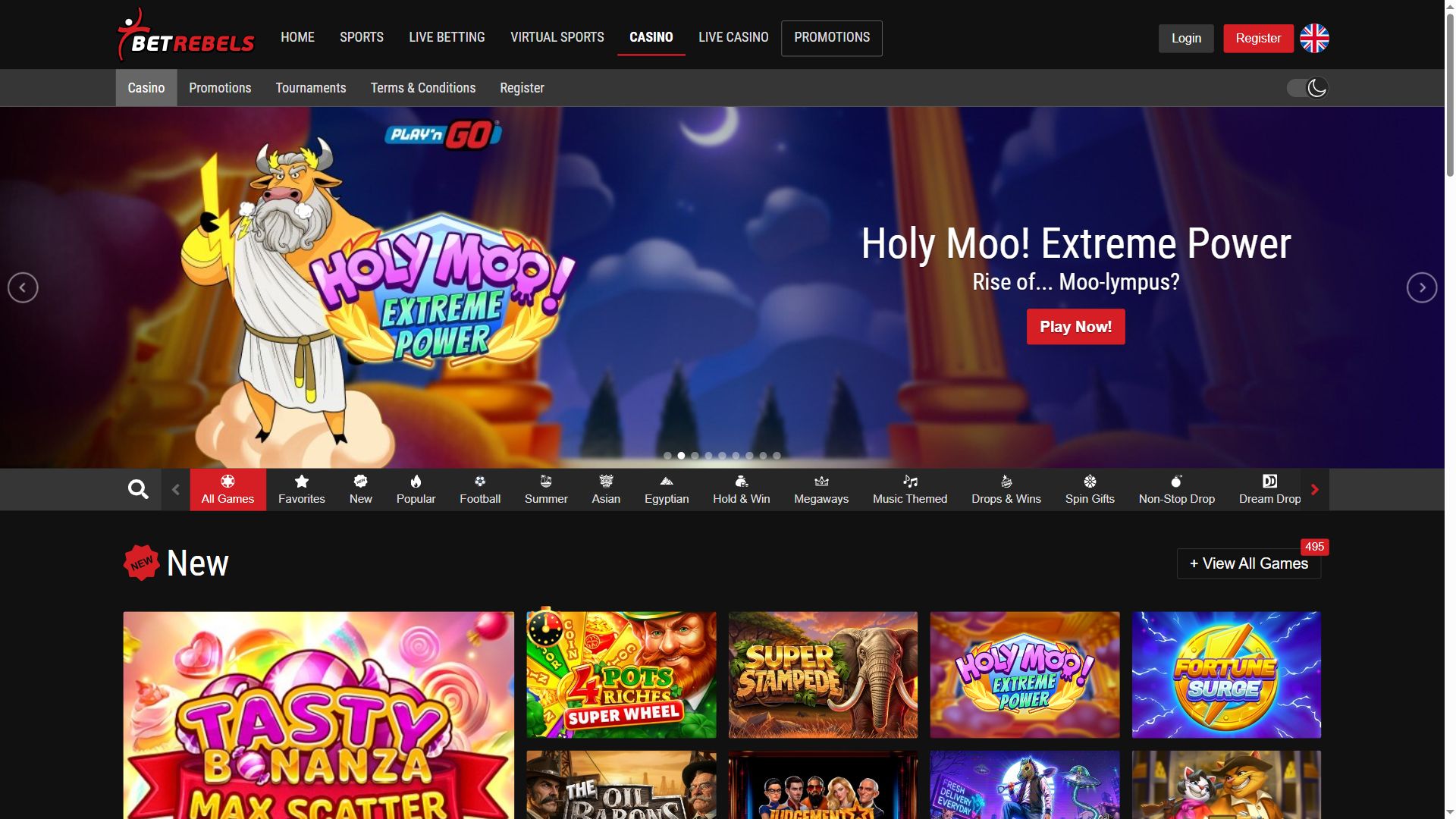Viewport: 1456px width, 819px height.
Task: Open the VIRTUAL SPORTS menu item
Action: point(557,37)
